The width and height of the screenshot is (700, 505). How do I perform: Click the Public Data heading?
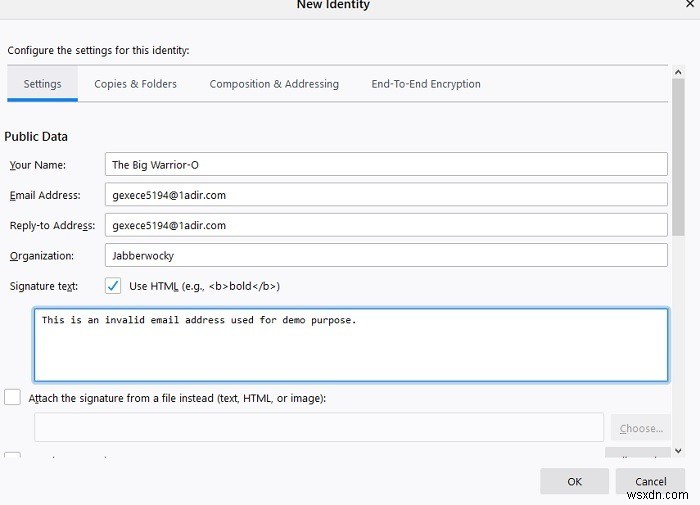pos(36,137)
